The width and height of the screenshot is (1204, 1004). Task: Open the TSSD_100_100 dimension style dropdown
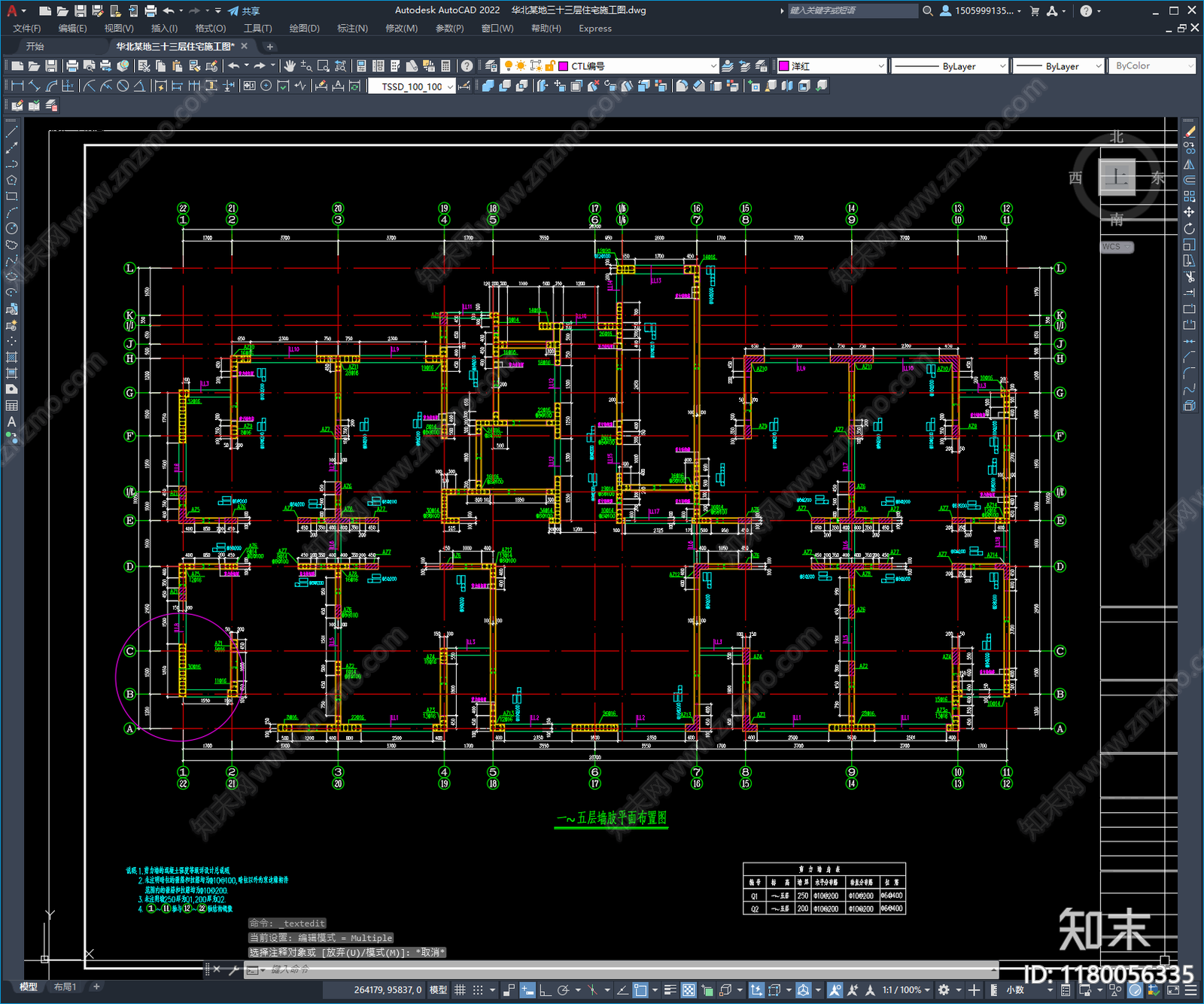coord(450,87)
